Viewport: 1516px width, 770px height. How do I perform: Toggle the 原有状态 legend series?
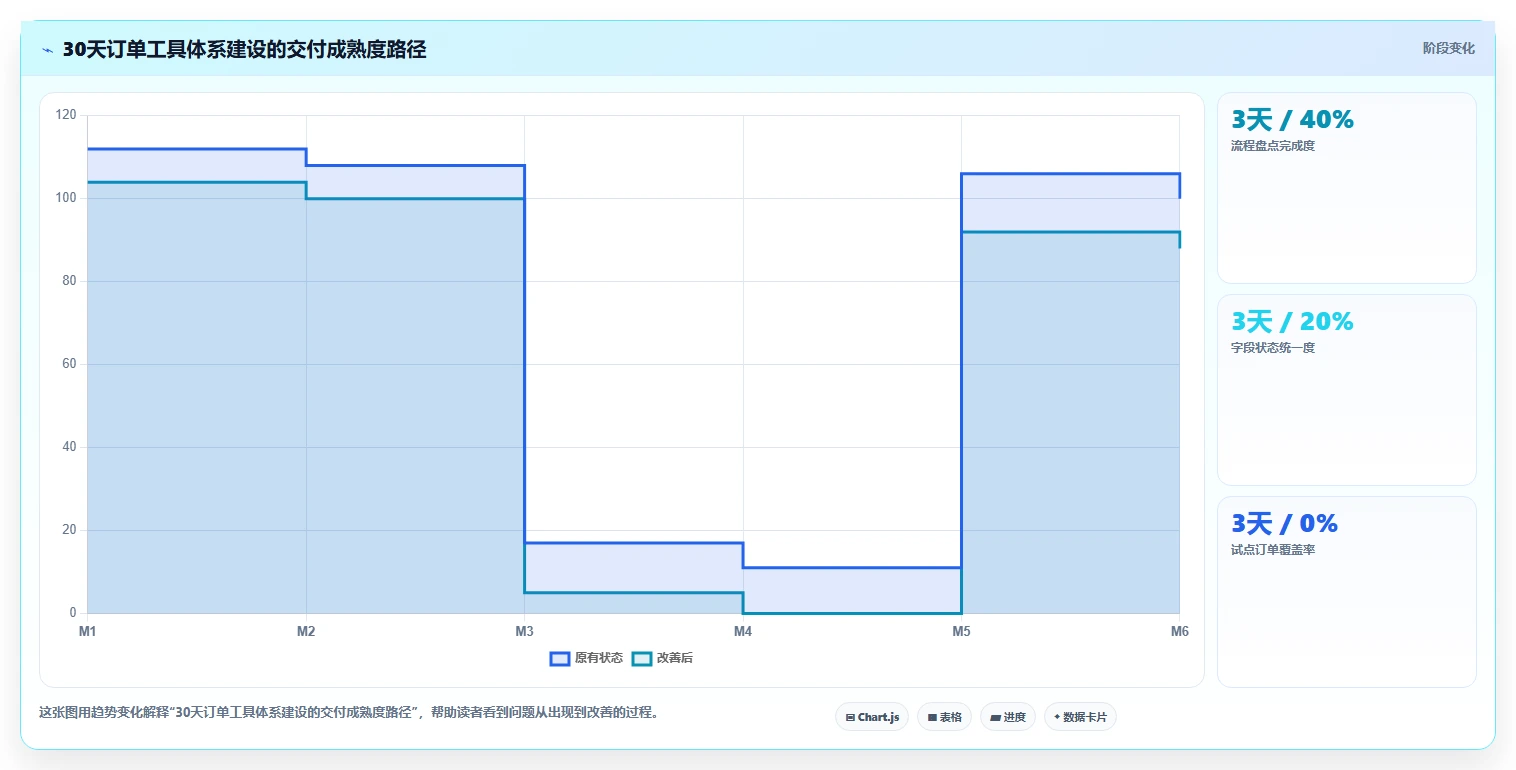[586, 658]
